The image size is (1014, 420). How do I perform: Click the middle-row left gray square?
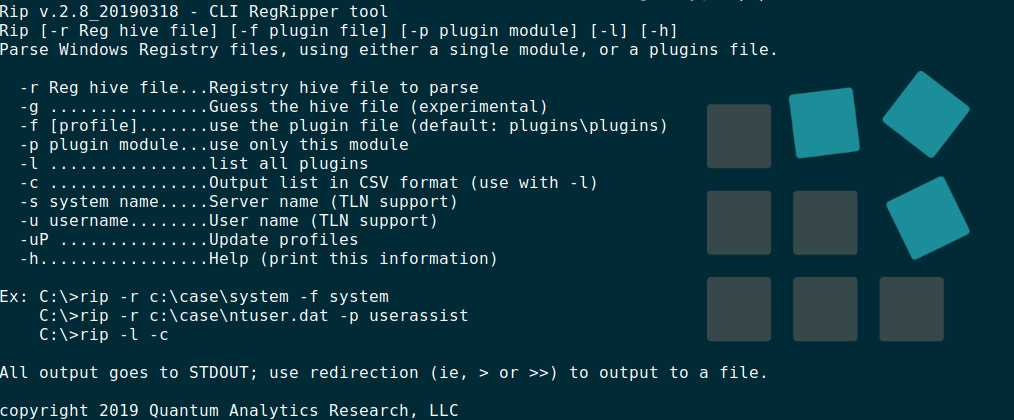point(739,223)
